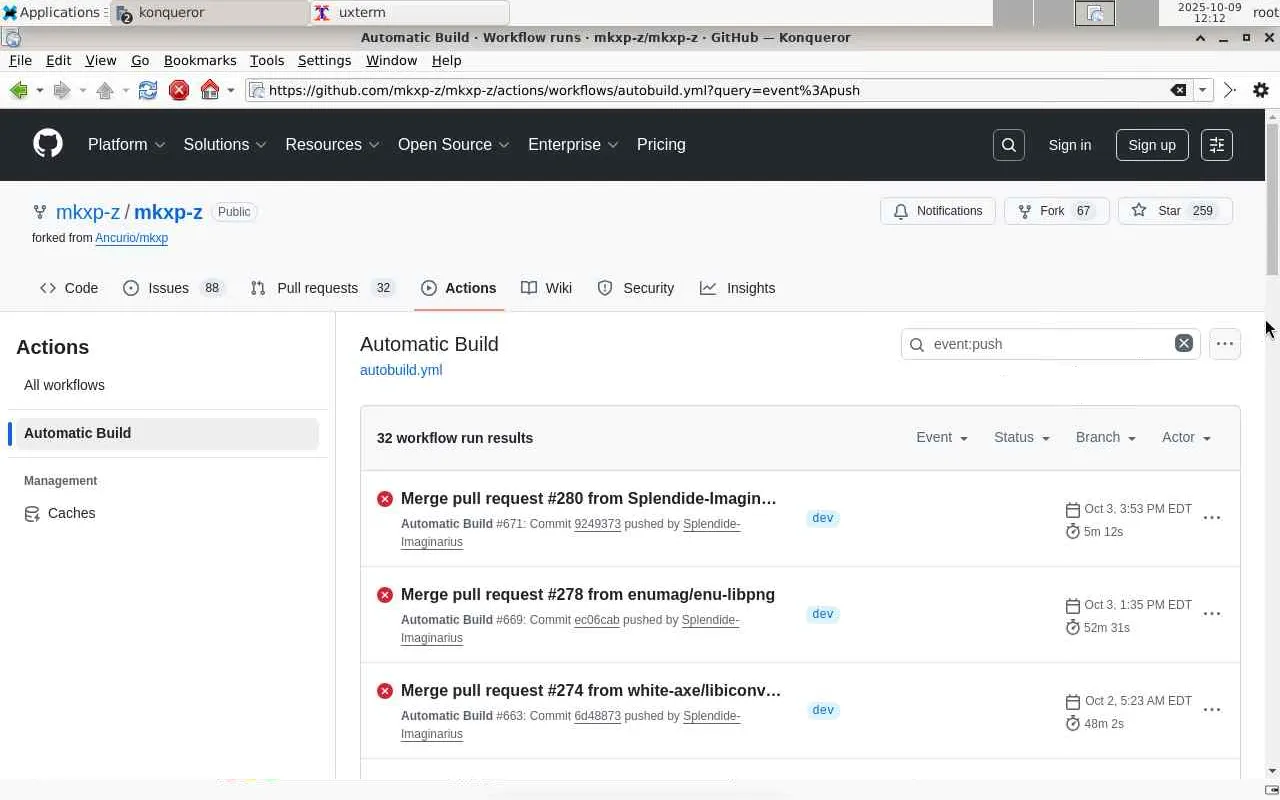Image resolution: width=1280 pixels, height=800 pixels.
Task: Click the Notifications bell button
Action: click(937, 211)
